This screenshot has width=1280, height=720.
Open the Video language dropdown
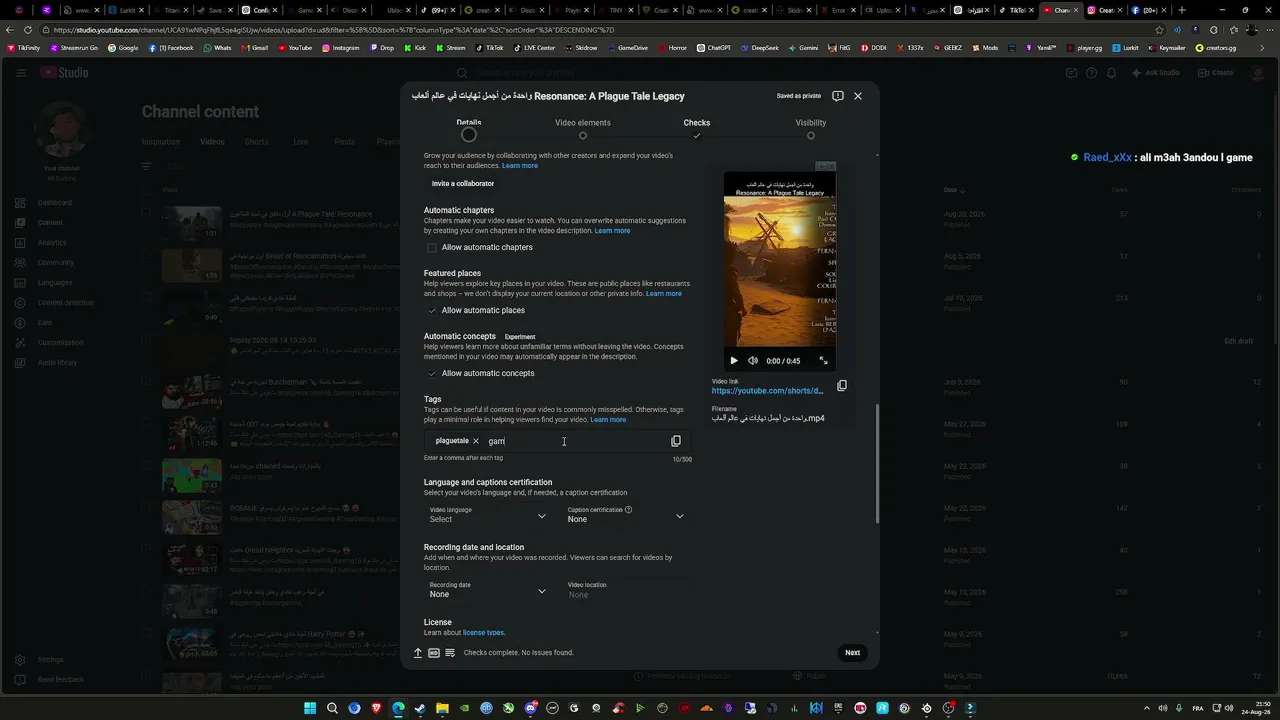(488, 515)
